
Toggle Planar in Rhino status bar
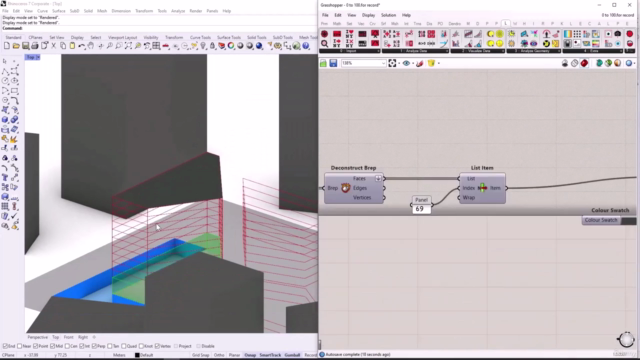[234, 355]
